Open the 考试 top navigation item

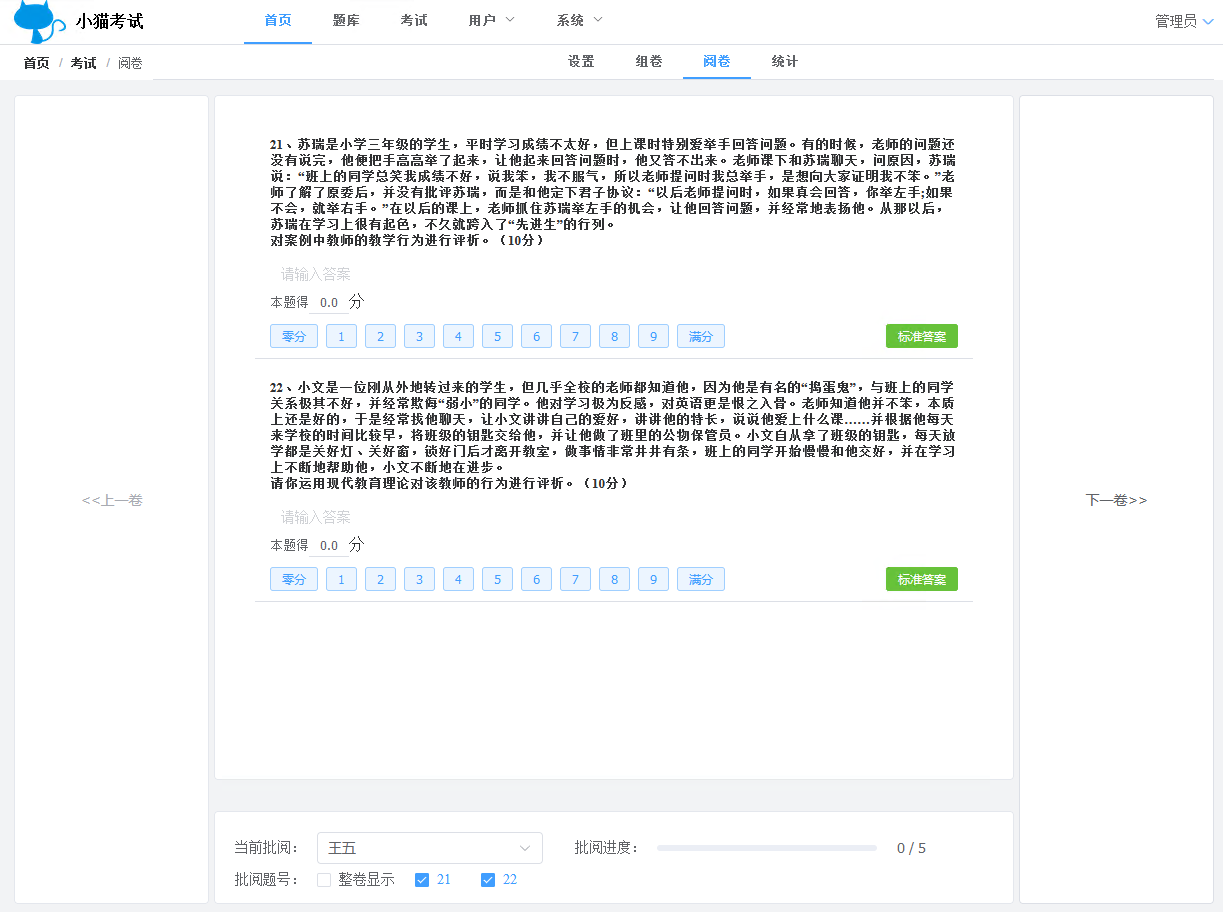click(414, 20)
